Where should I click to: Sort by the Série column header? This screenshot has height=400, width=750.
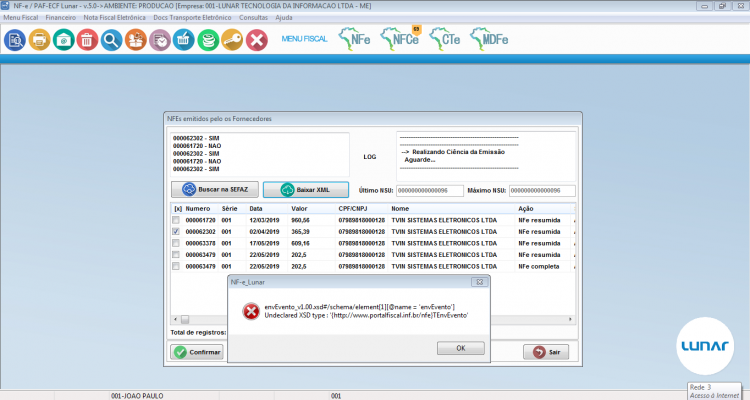(x=229, y=209)
